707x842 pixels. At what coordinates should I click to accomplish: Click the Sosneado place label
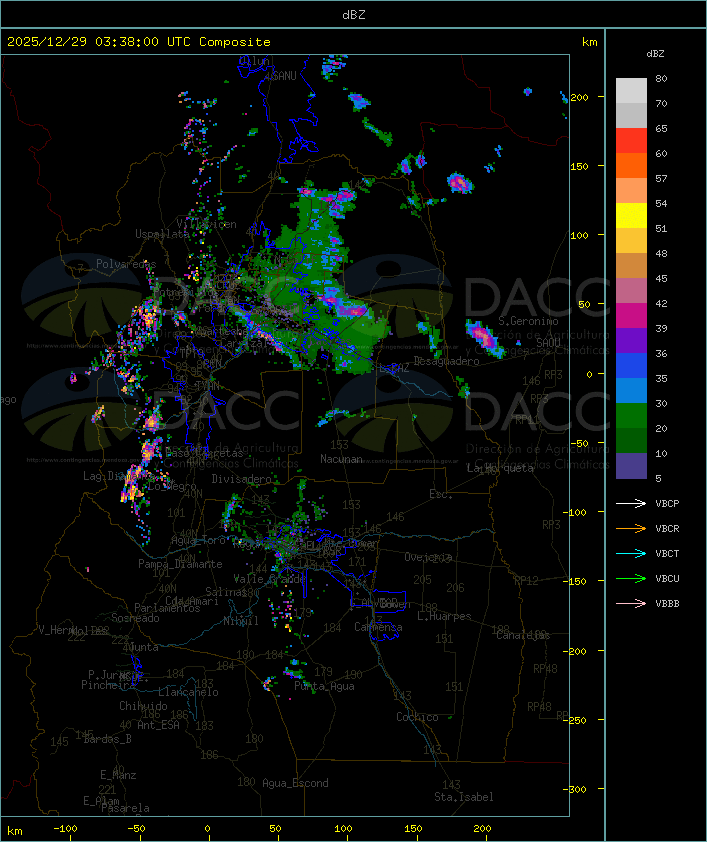(x=135, y=618)
